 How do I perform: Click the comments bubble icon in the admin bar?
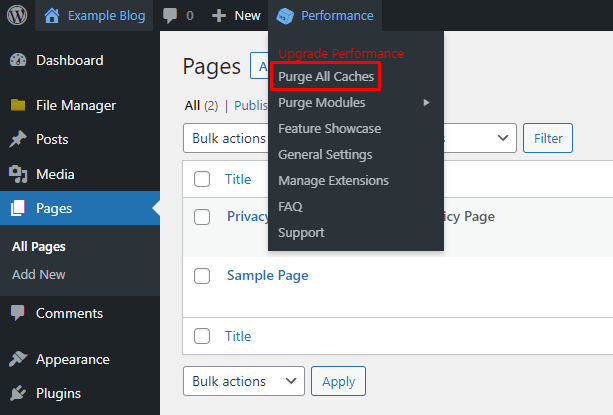[x=170, y=16]
